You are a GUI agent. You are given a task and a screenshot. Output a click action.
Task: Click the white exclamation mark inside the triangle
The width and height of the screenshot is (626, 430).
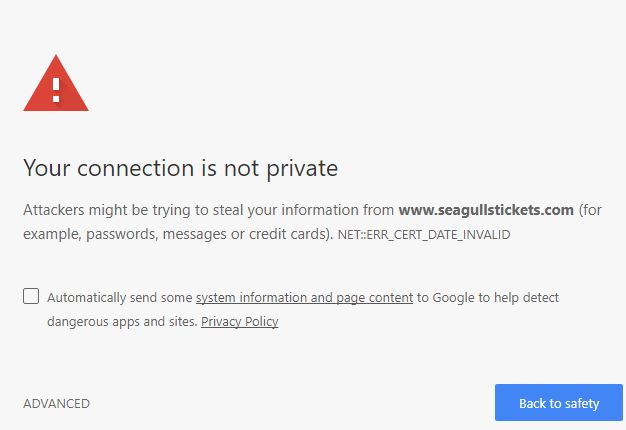pyautogui.click(x=56, y=90)
